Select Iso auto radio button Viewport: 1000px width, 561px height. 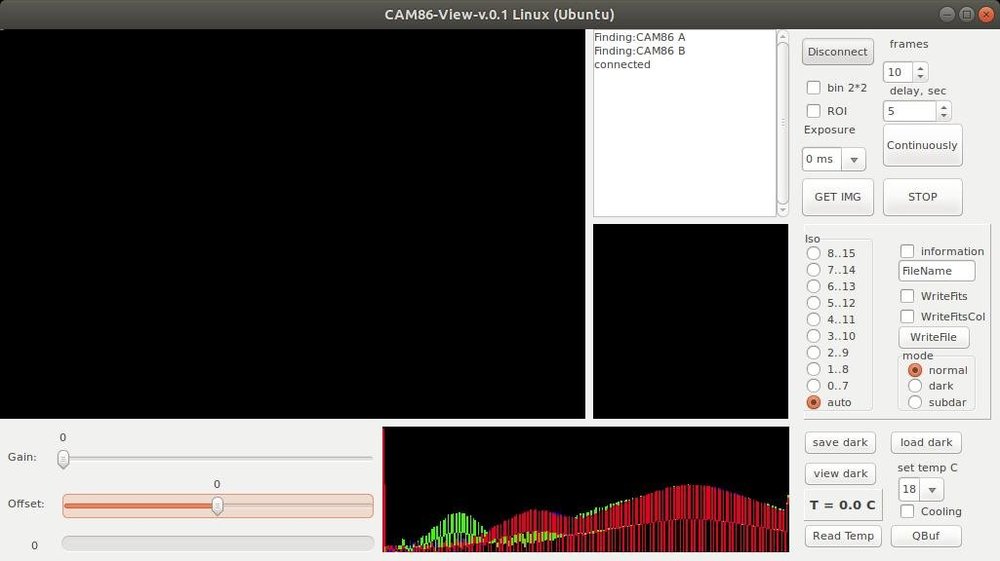click(813, 402)
